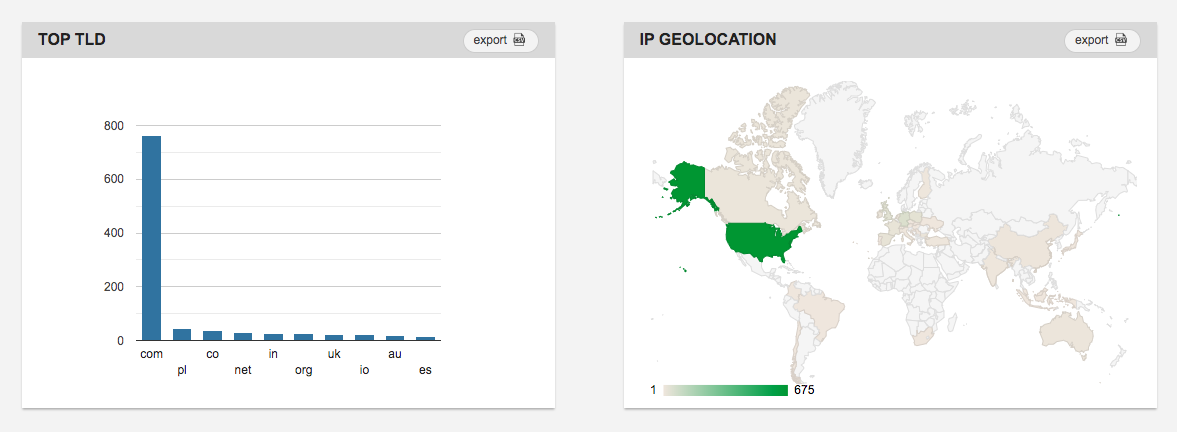The width and height of the screenshot is (1177, 432).
Task: Click the CSV icon in IP Geolocation export
Action: coord(1121,40)
